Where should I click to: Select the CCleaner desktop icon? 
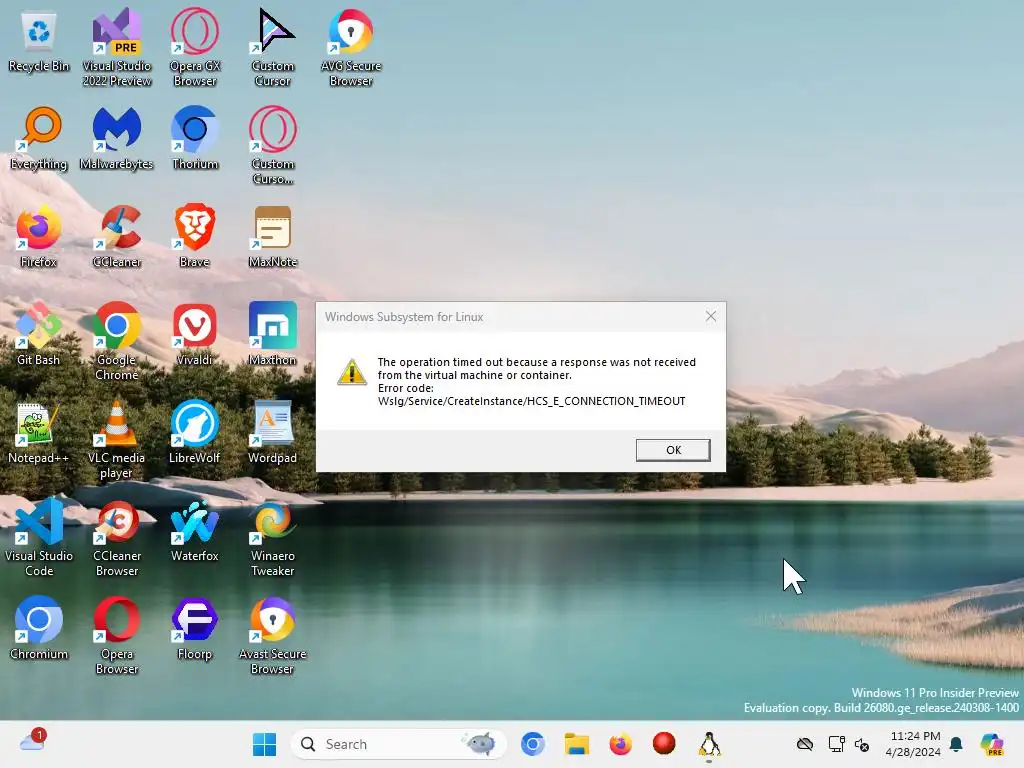click(117, 236)
